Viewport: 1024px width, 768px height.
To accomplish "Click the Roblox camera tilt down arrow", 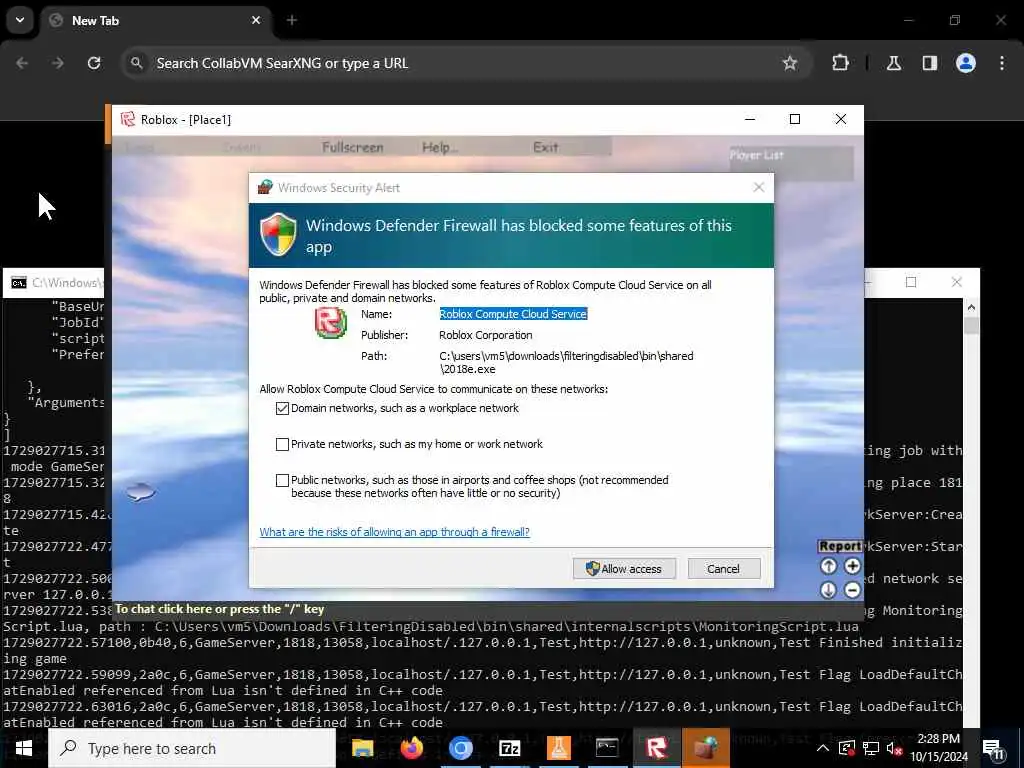I will point(828,590).
